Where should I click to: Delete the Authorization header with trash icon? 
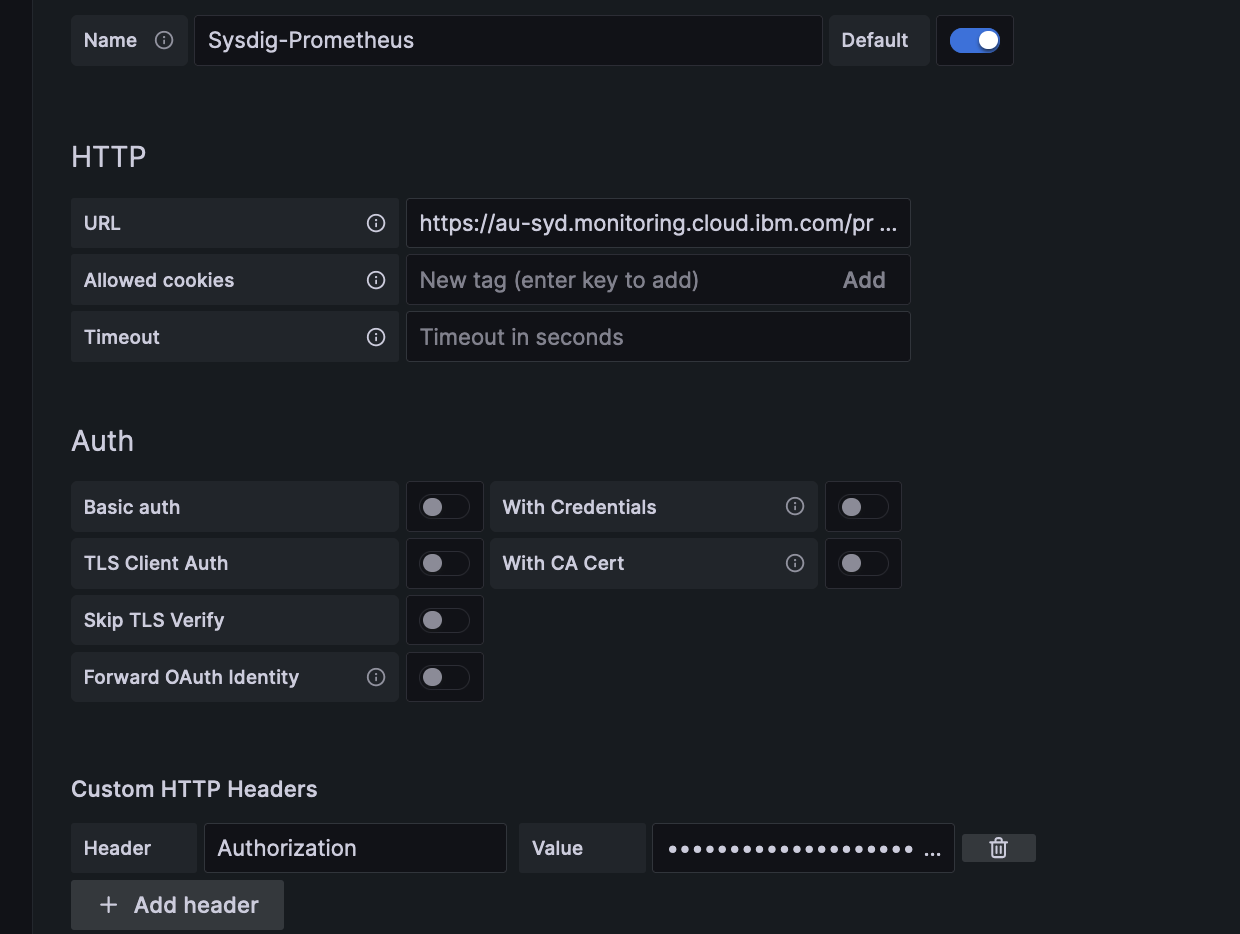[998, 848]
